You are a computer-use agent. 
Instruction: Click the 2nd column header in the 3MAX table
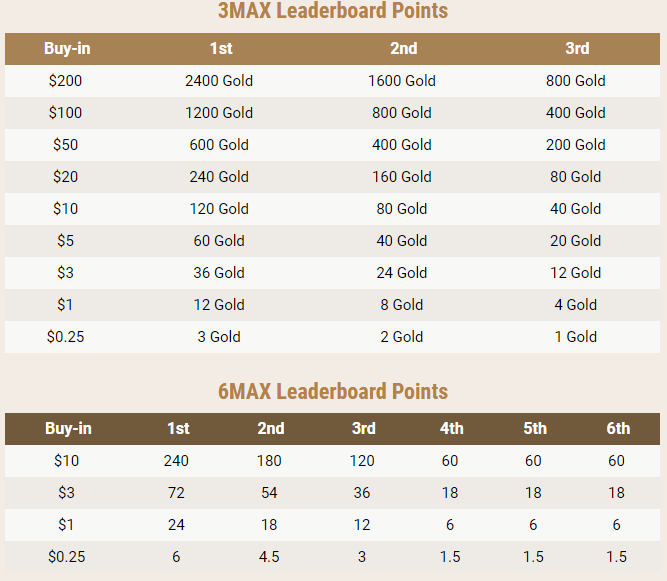pyautogui.click(x=403, y=48)
